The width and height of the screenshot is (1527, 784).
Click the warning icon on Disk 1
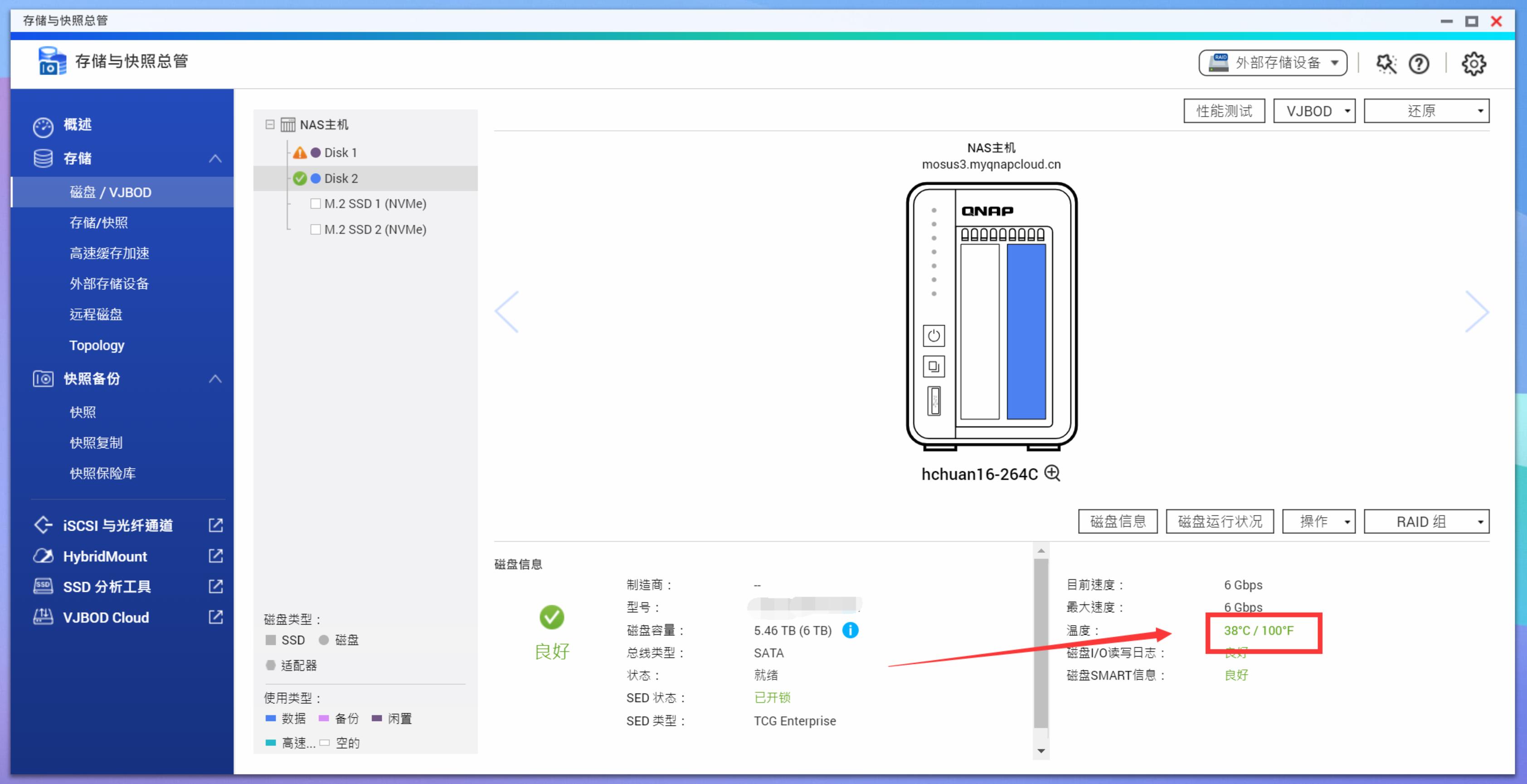pos(300,152)
